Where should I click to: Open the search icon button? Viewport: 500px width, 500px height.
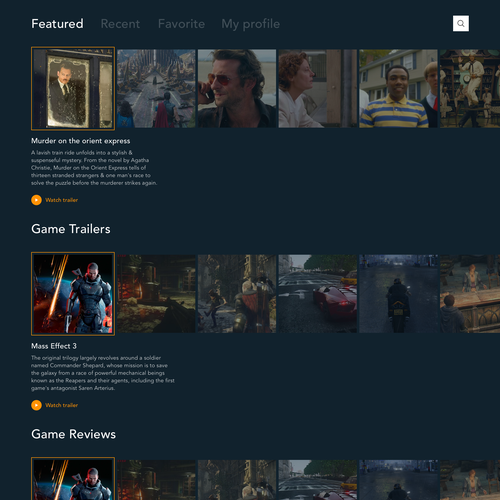[461, 23]
